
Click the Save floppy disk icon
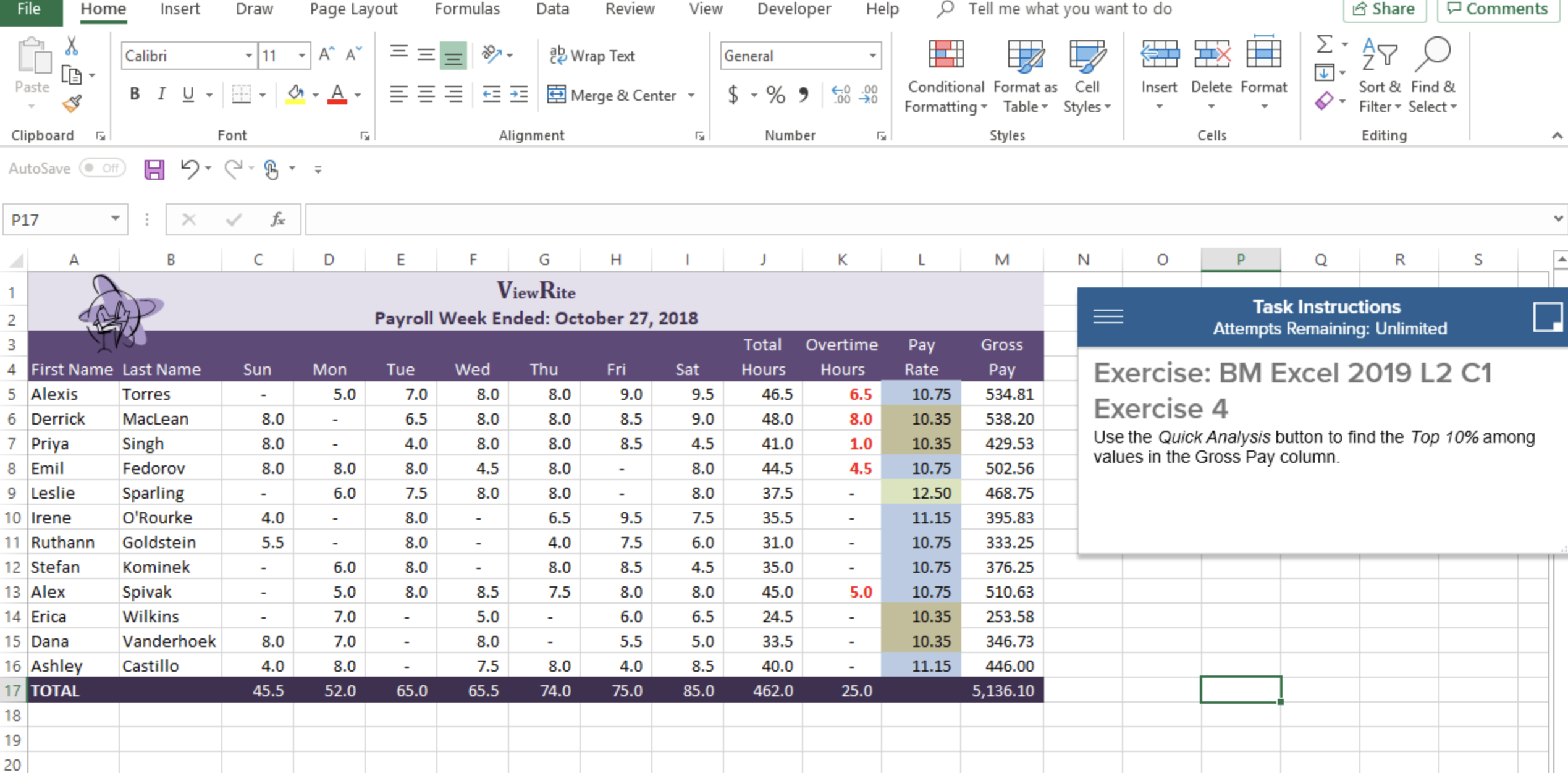(154, 169)
